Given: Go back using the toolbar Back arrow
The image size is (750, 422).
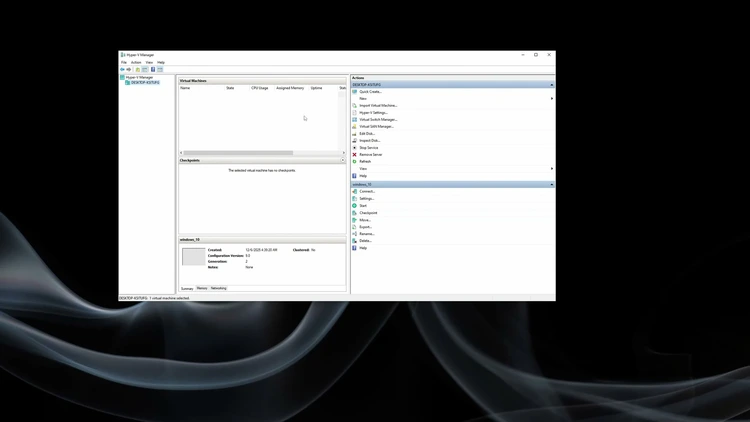Looking at the screenshot, I should coord(122,69).
